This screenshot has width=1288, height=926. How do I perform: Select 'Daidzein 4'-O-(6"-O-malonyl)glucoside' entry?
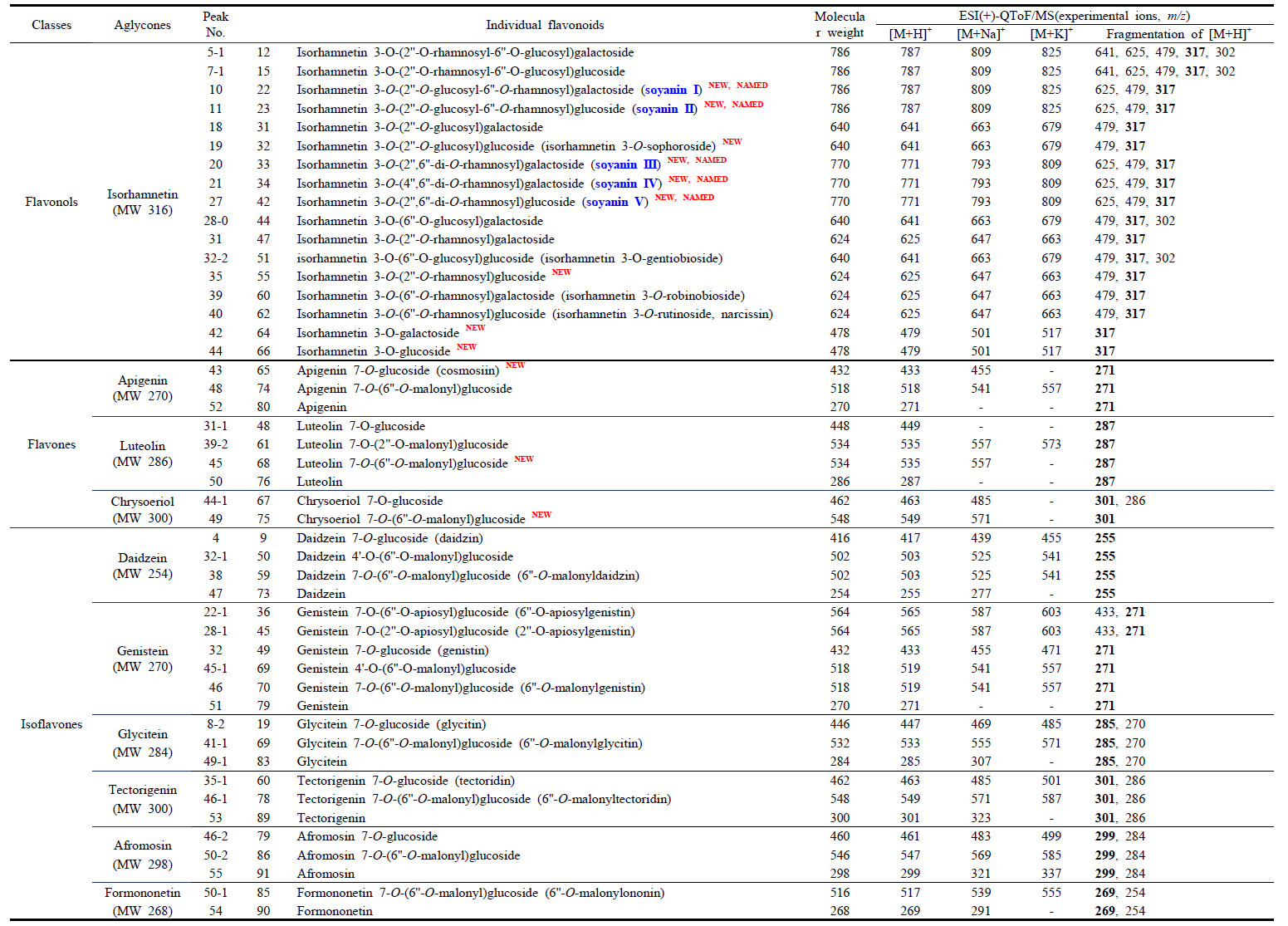(x=405, y=556)
